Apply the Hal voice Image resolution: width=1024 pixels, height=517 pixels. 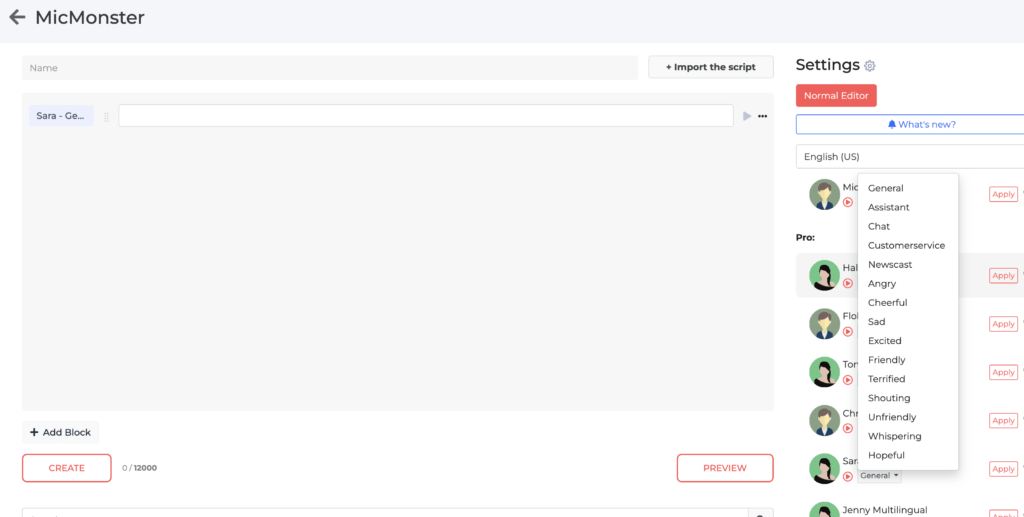click(1003, 275)
